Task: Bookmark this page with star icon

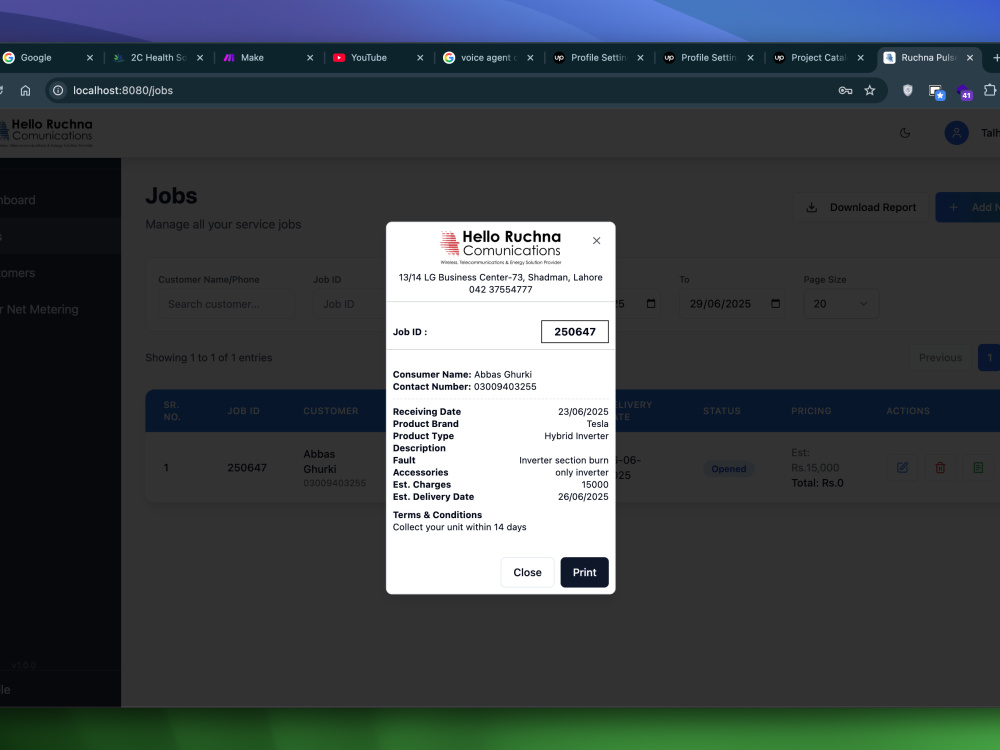Action: pos(869,90)
